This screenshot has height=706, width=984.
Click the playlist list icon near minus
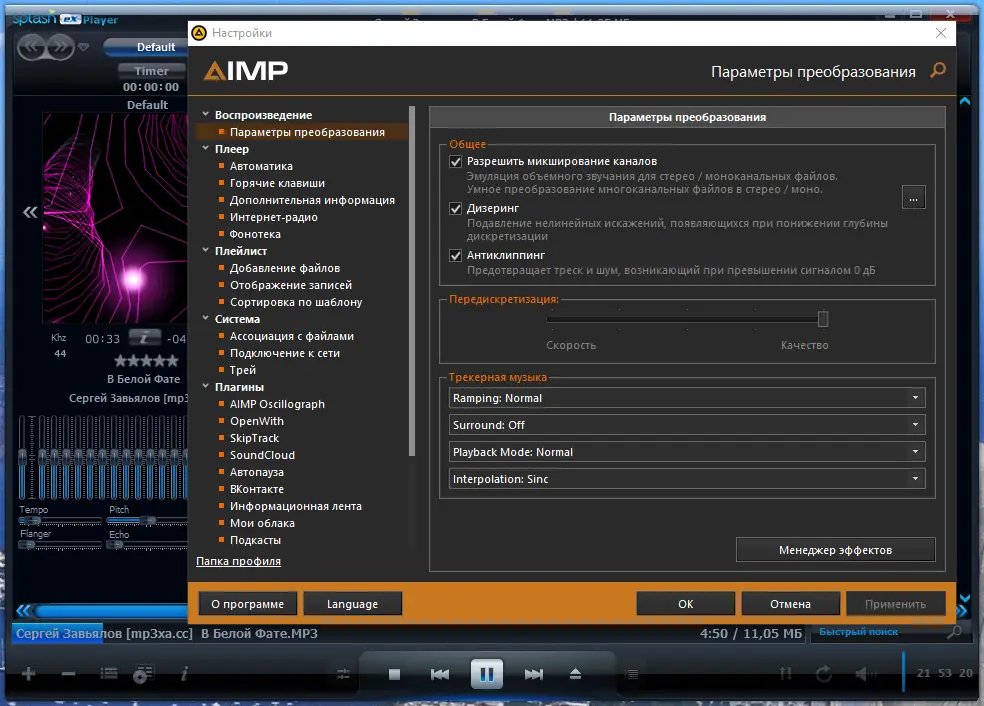[x=109, y=674]
